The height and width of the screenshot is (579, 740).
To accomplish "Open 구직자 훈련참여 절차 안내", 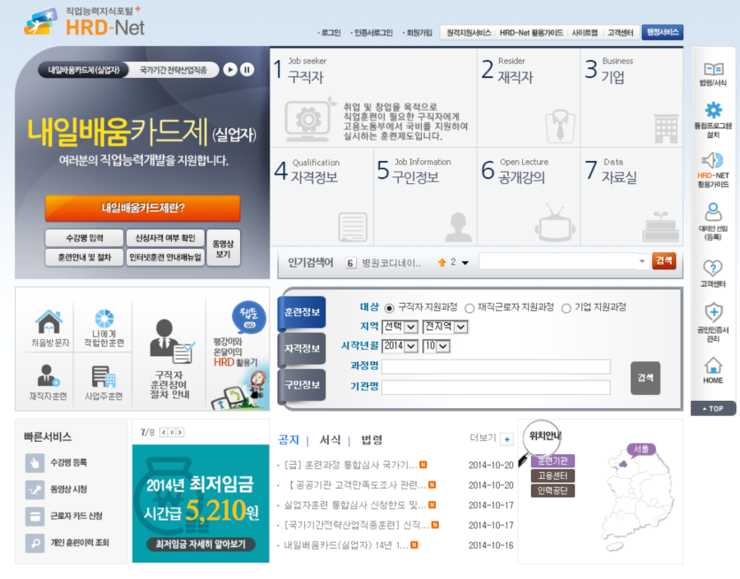I will pos(169,359).
